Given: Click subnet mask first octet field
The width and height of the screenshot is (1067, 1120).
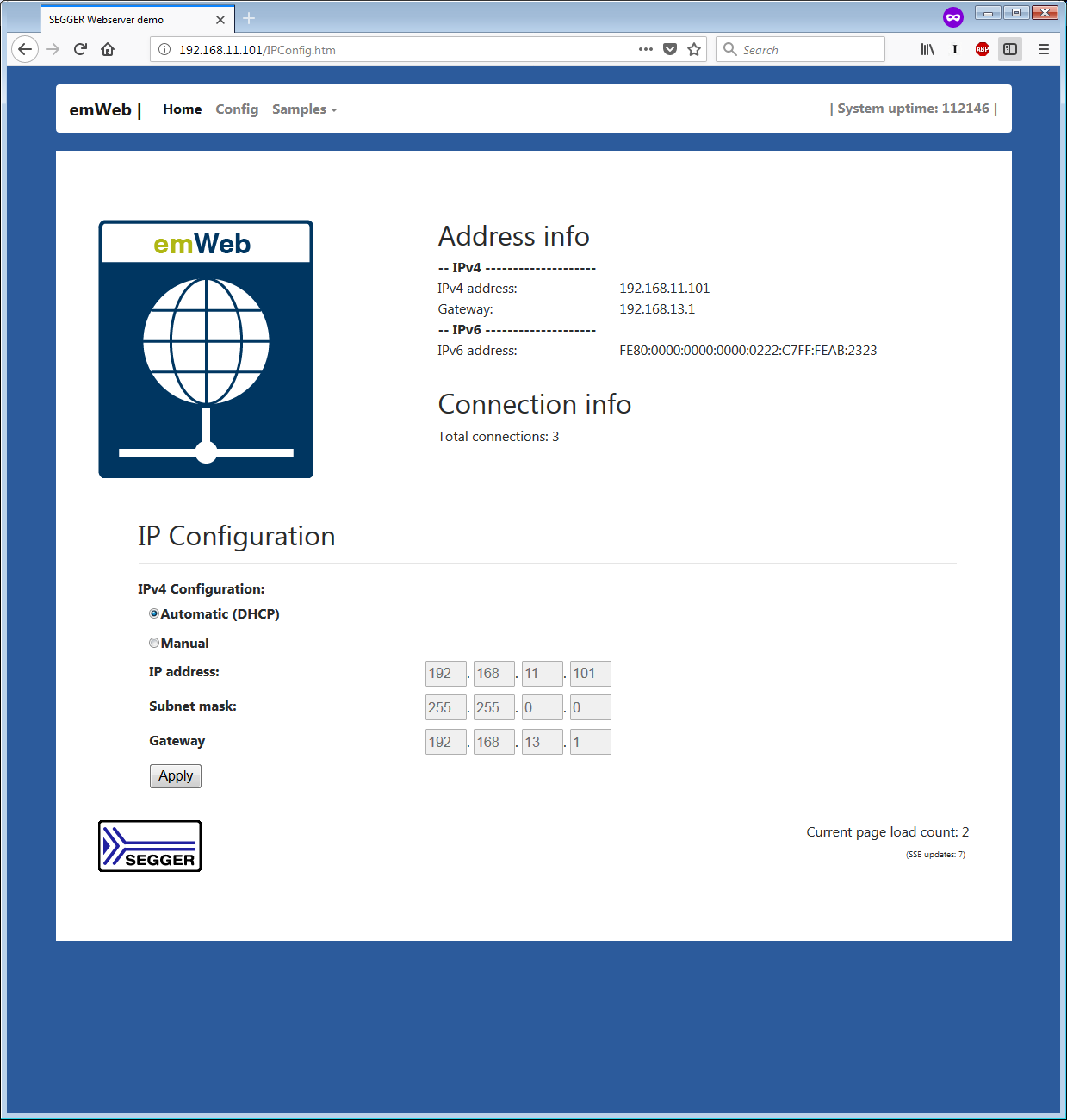Looking at the screenshot, I should [446, 707].
